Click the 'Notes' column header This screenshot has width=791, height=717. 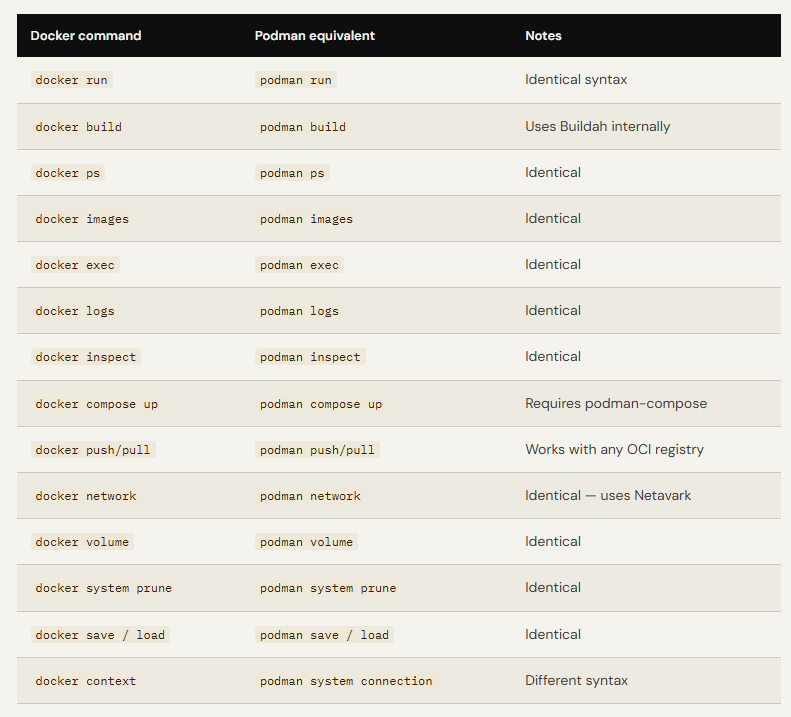point(543,36)
